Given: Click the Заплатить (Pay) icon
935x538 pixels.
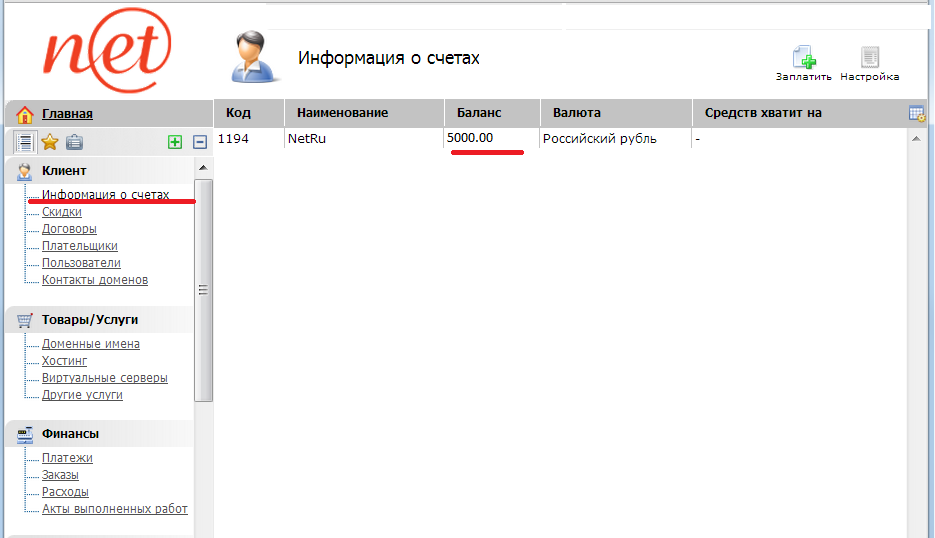Looking at the screenshot, I should [x=803, y=59].
